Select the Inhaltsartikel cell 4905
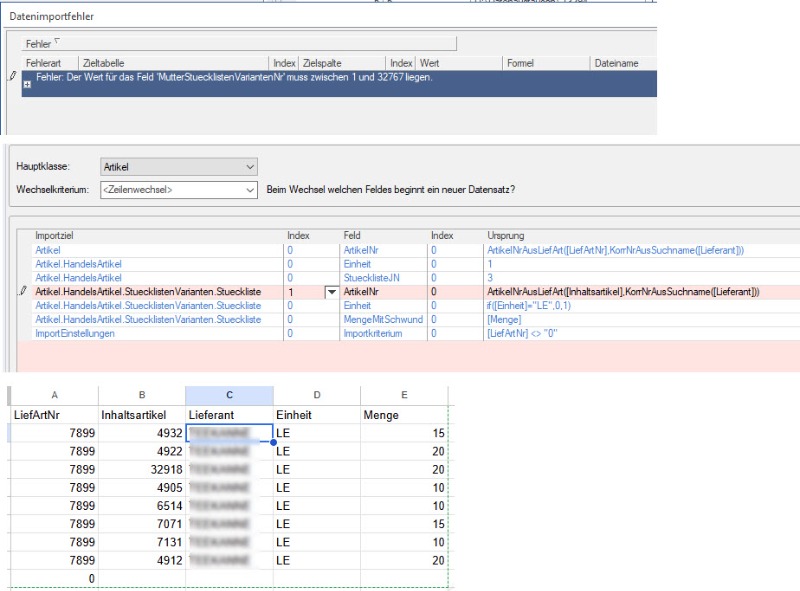The height and width of the screenshot is (591, 800). (142, 487)
